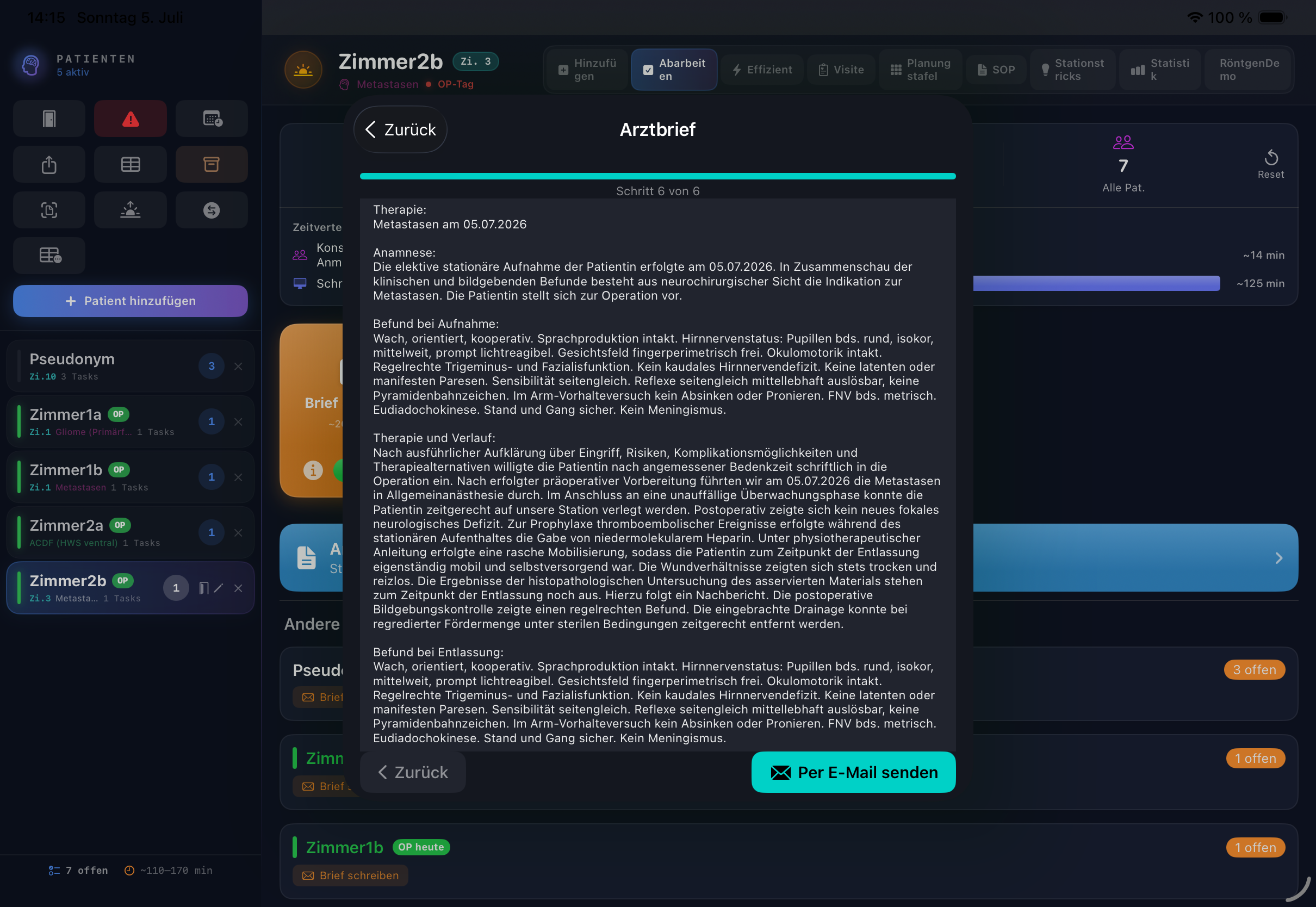Click the task count badge 3 on Pseudonym

tap(212, 366)
